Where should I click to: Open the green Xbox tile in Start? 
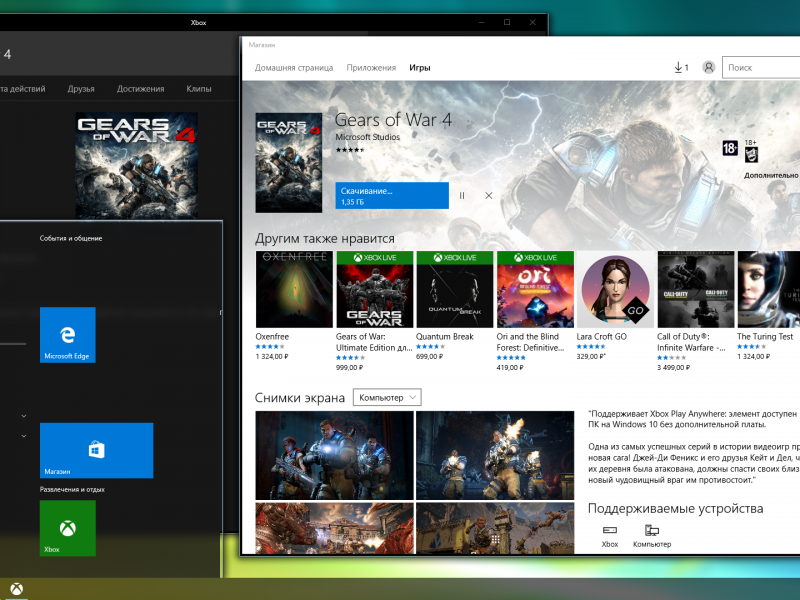click(68, 528)
